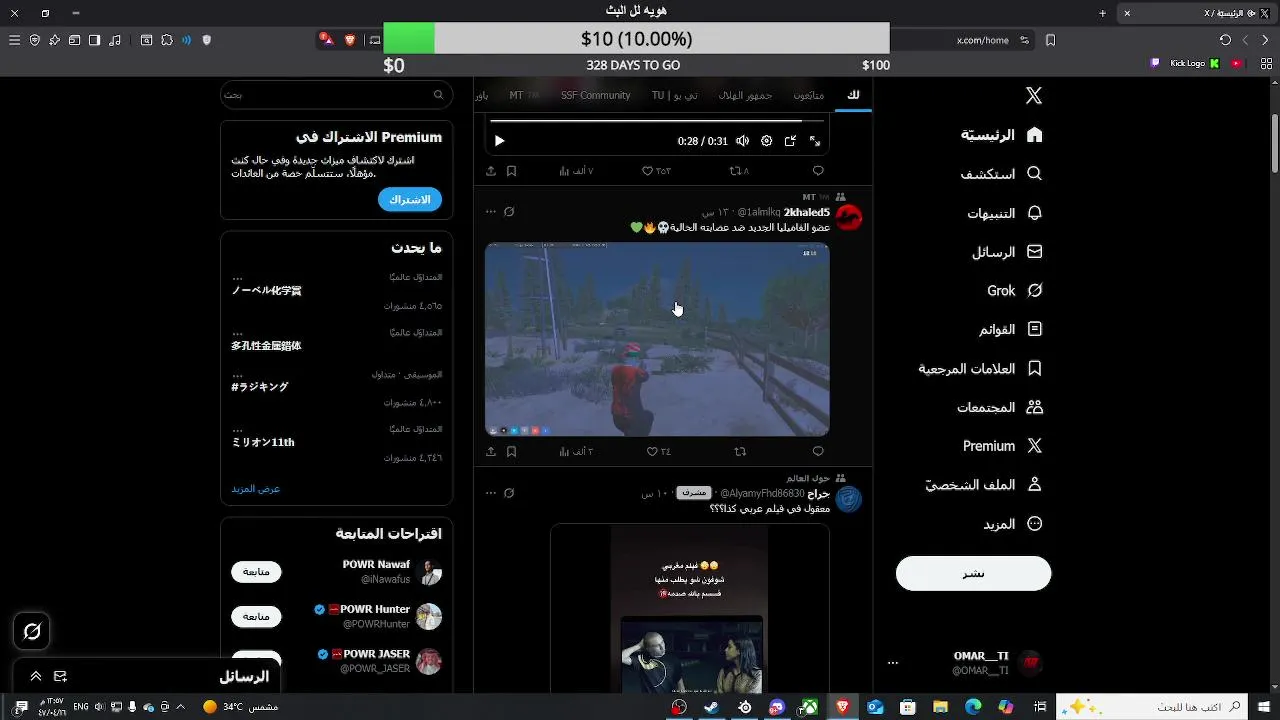This screenshot has width=1280, height=720.
Task: Open the 2khaled5 game video thumbnail
Action: click(x=657, y=339)
